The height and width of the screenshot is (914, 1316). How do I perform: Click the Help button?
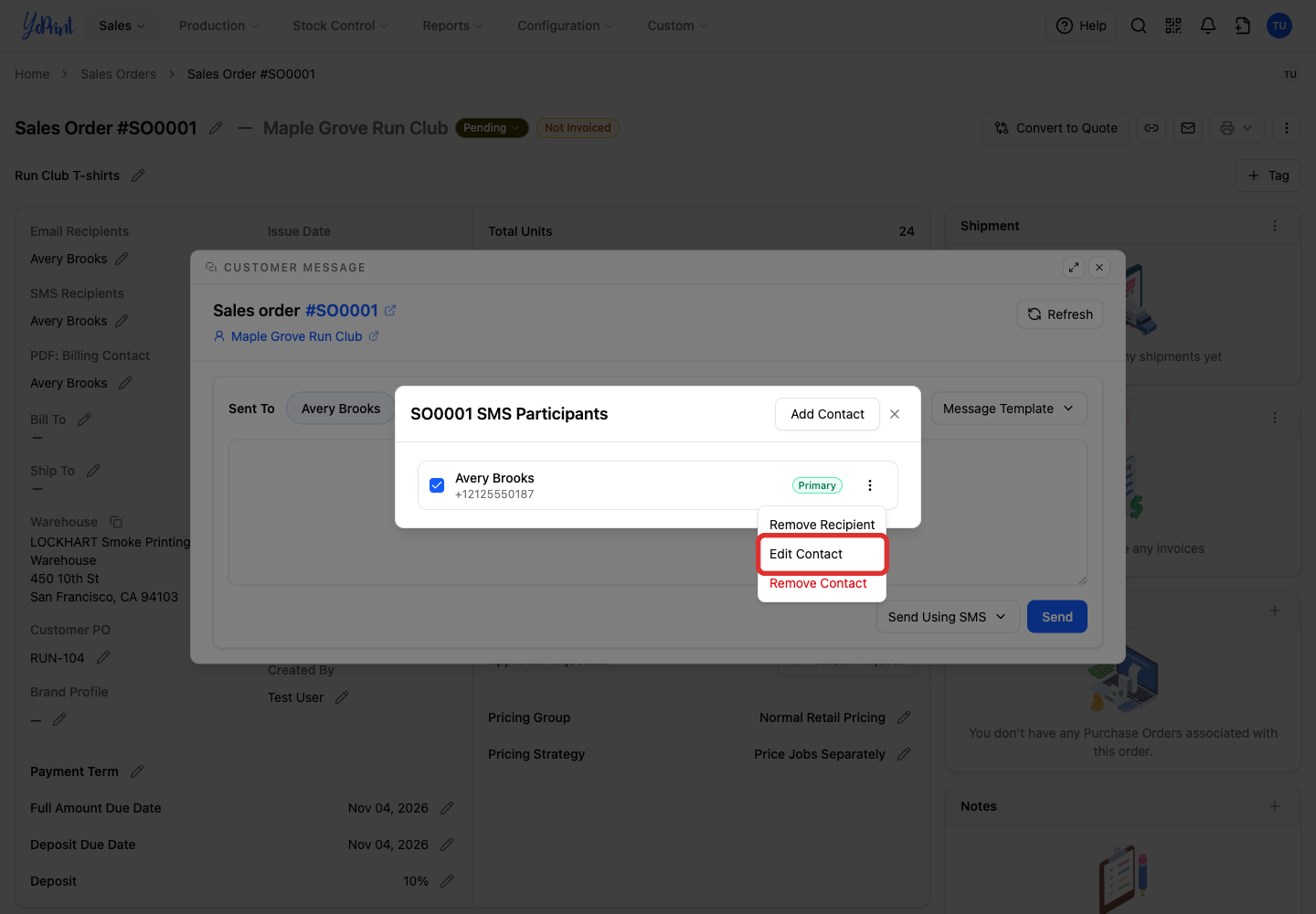click(x=1081, y=26)
